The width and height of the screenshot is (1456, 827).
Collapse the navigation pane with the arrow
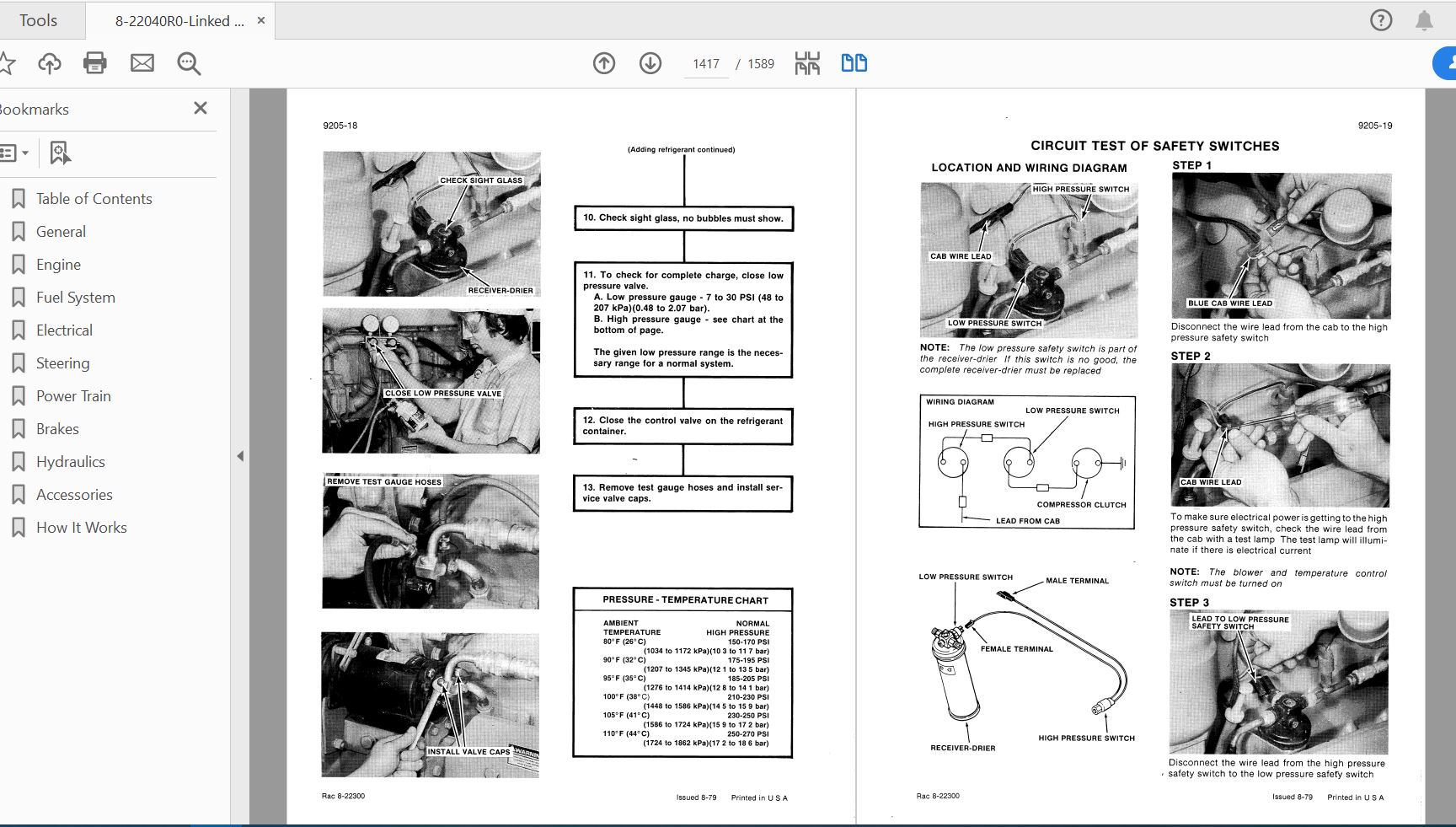[x=240, y=456]
